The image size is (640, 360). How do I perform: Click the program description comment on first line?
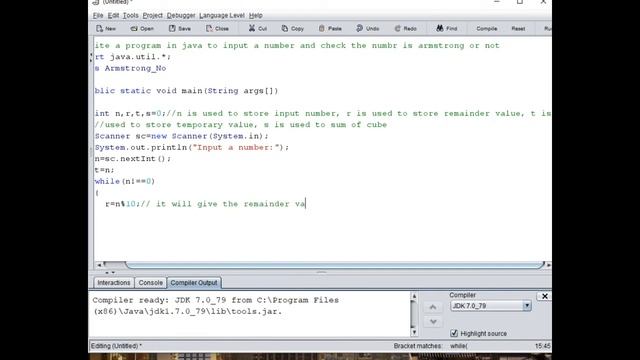pos(297,46)
